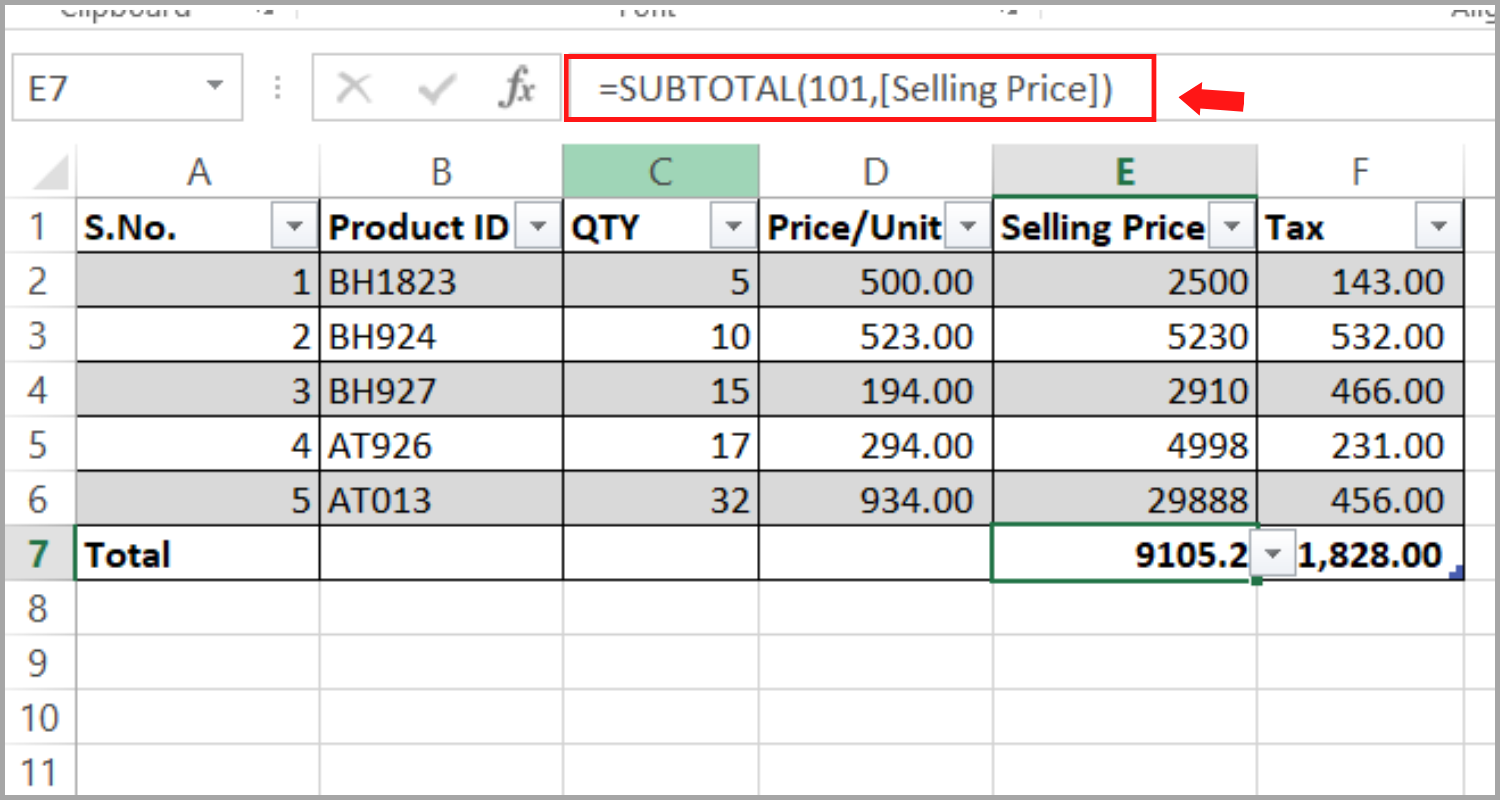
Task: Open the Selling Price column filter icon
Action: point(1232,226)
